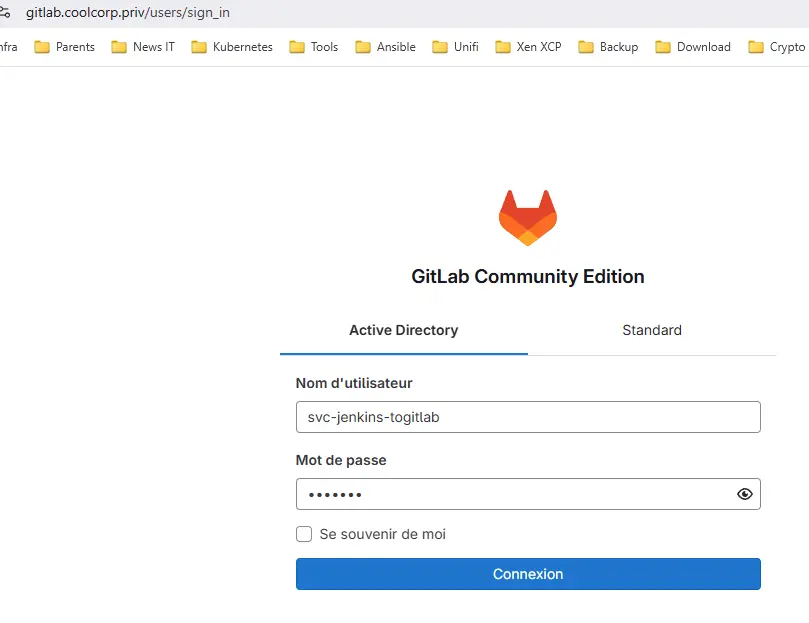This screenshot has width=809, height=623.
Task: Focus the Mot de passe field
Action: [528, 494]
